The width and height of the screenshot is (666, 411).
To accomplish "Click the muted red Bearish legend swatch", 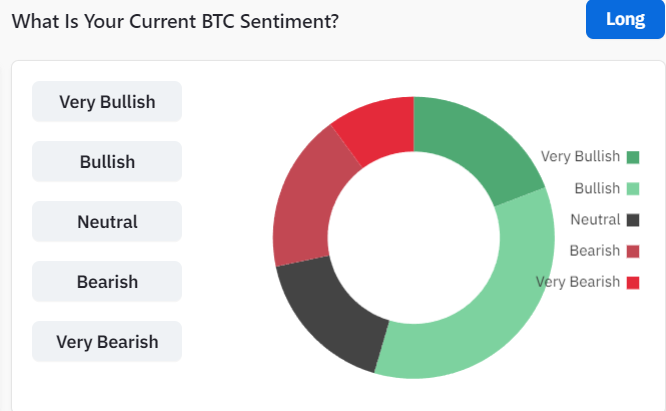I will (x=633, y=251).
